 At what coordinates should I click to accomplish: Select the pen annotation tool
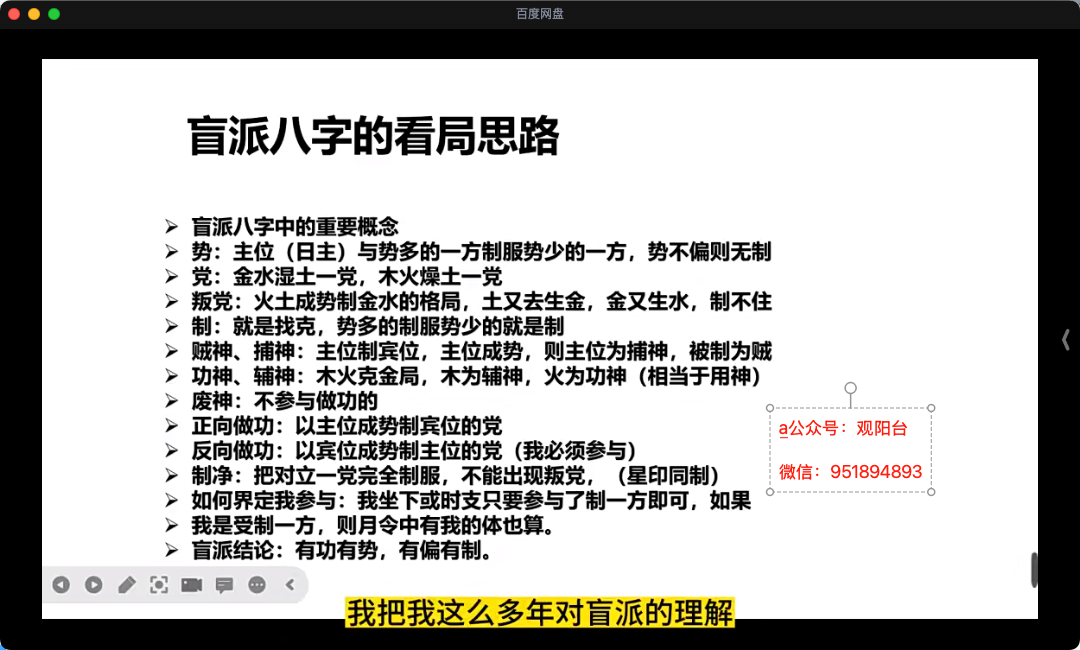pyautogui.click(x=126, y=585)
